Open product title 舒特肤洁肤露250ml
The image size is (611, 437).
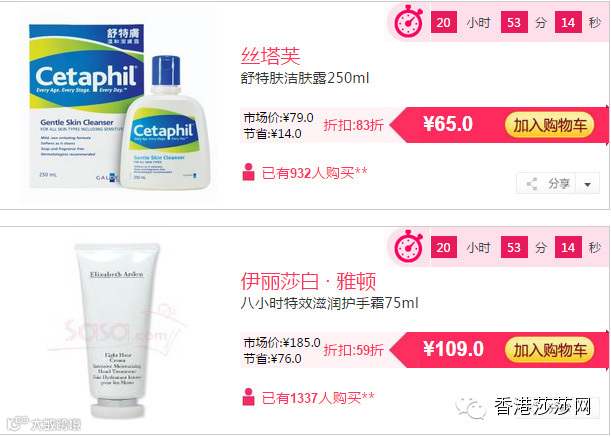305,78
